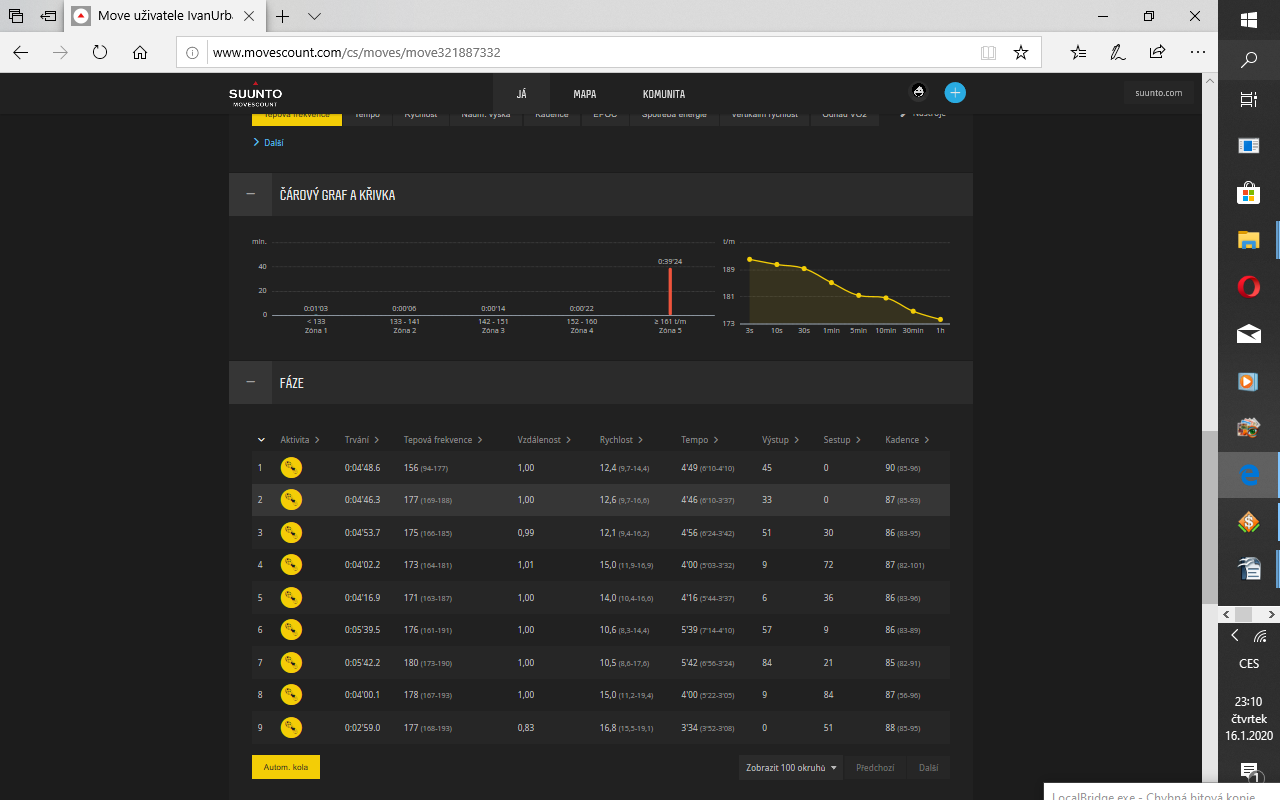
Task: Expand the Další link above the graph
Action: click(270, 143)
